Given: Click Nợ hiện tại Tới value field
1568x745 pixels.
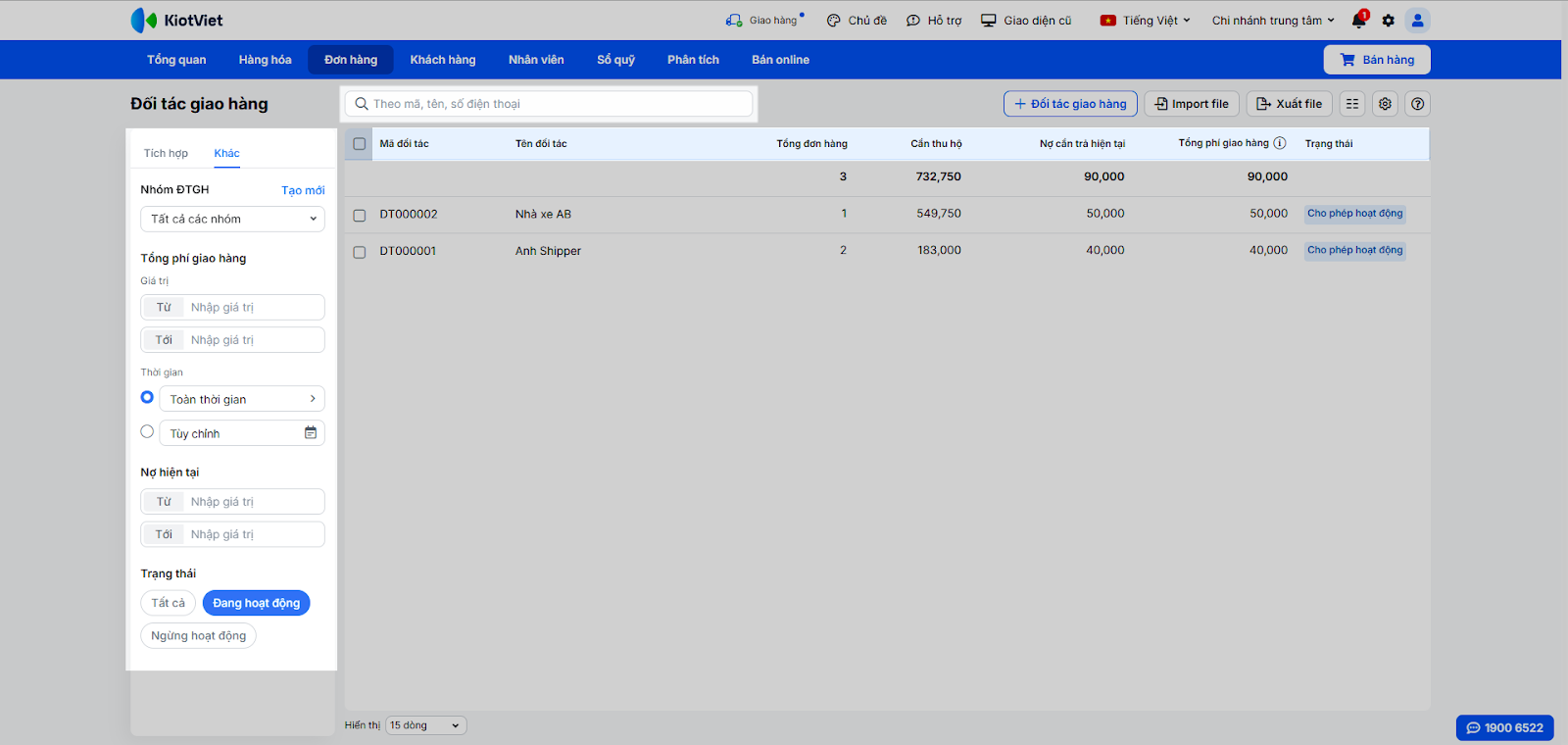Looking at the screenshot, I should click(x=232, y=534).
